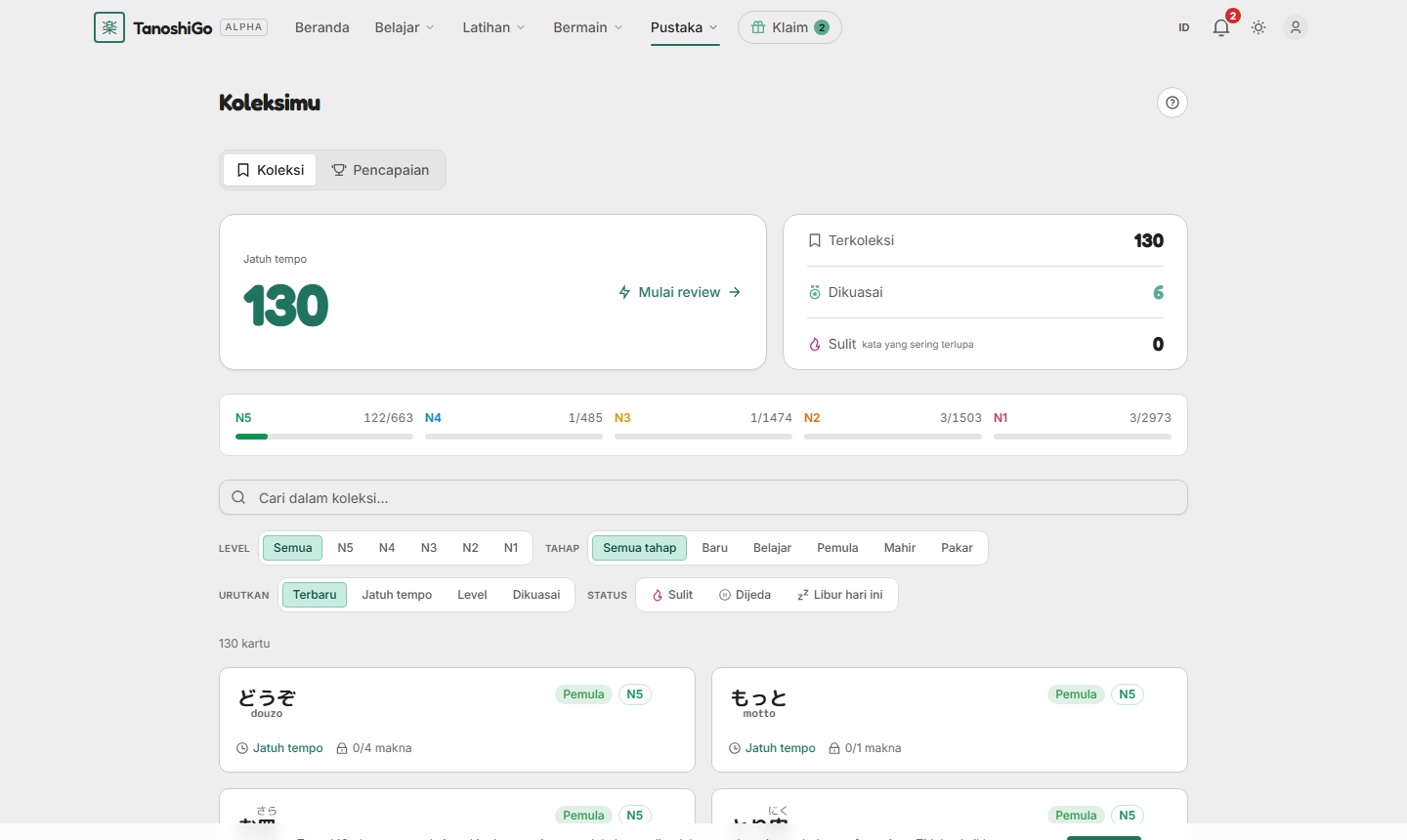Focus the Cari dalam koleksi search field
The height and width of the screenshot is (840, 1407).
coord(703,497)
